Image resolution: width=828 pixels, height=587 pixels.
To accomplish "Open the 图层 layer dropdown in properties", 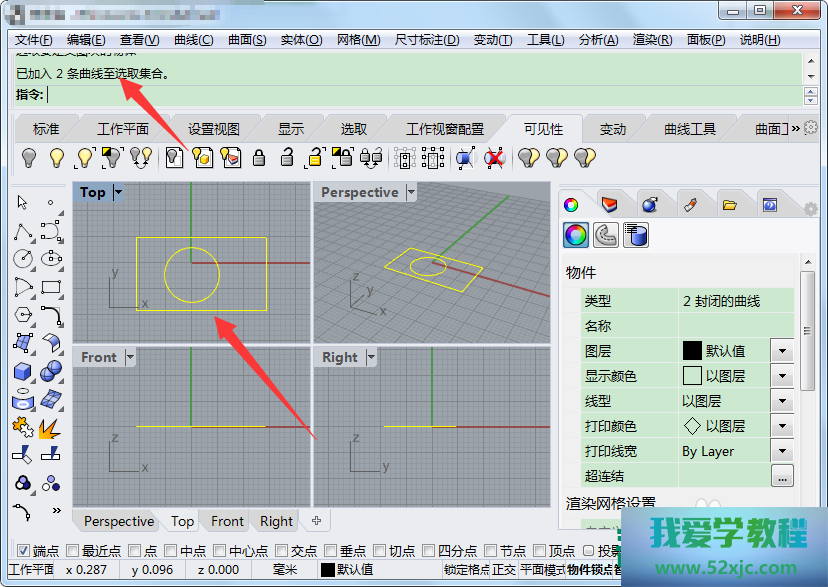I will coord(782,351).
